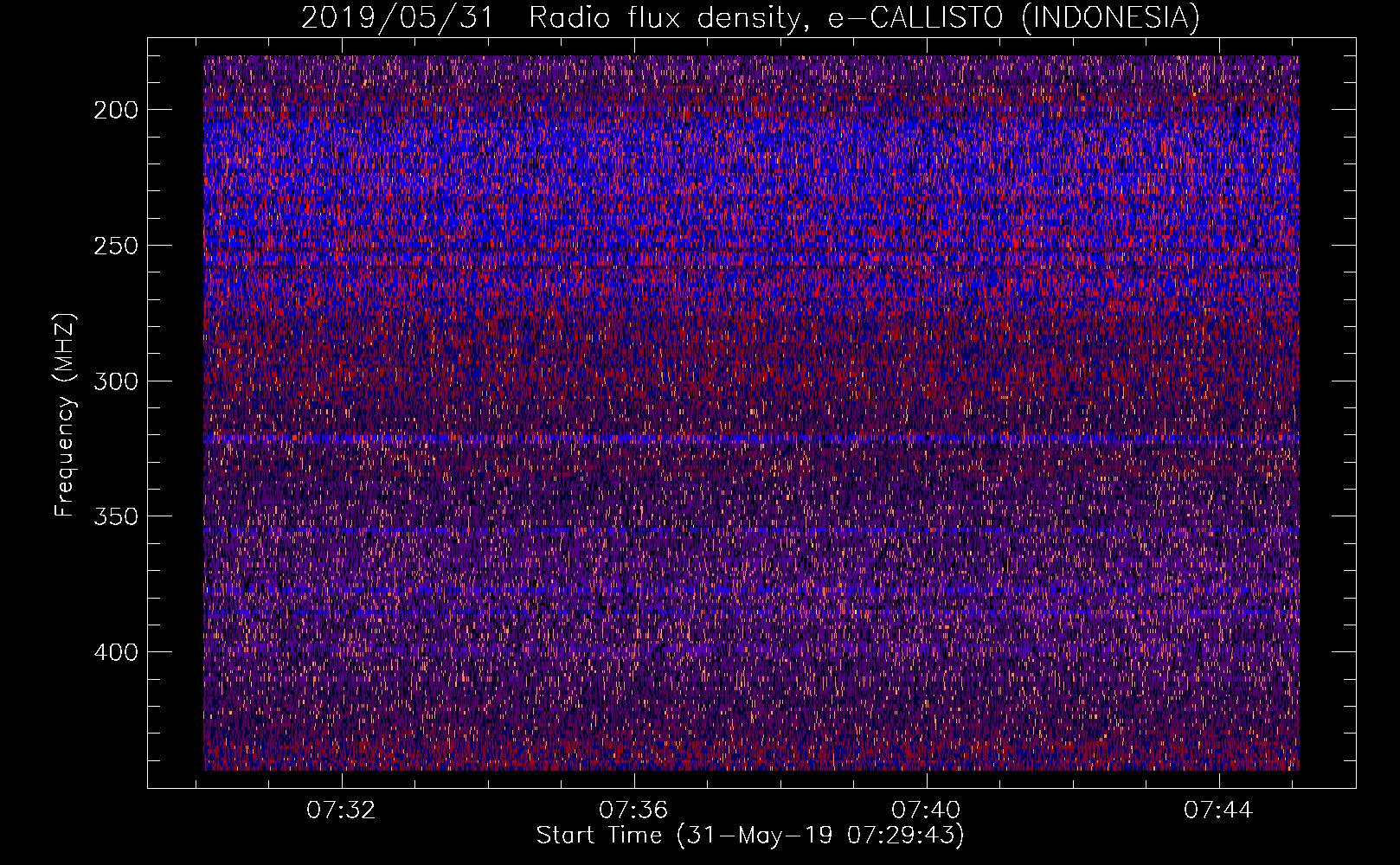Click the blue horizontal line near 355 MHz
This screenshot has width=1400, height=865.
pyautogui.click(x=751, y=529)
